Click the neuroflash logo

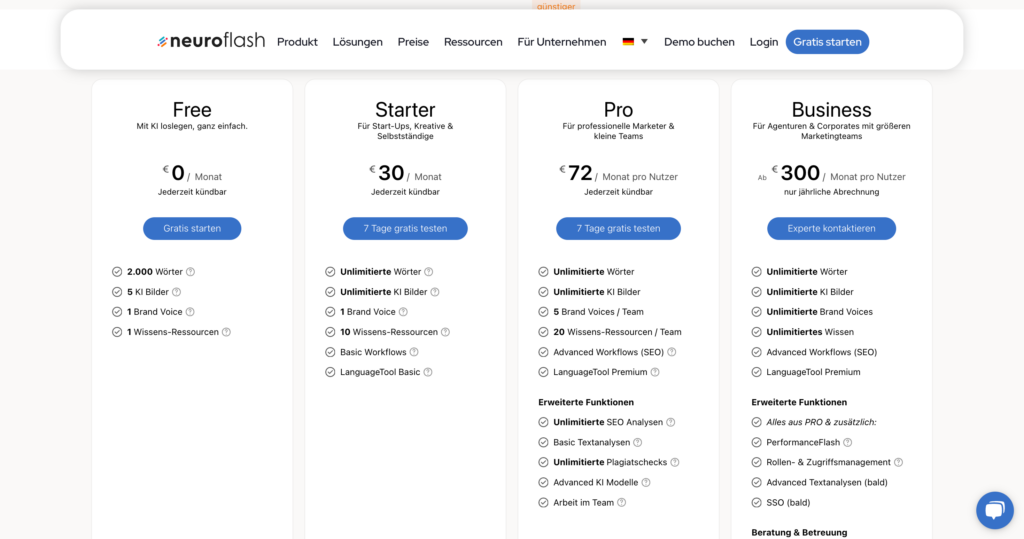211,41
